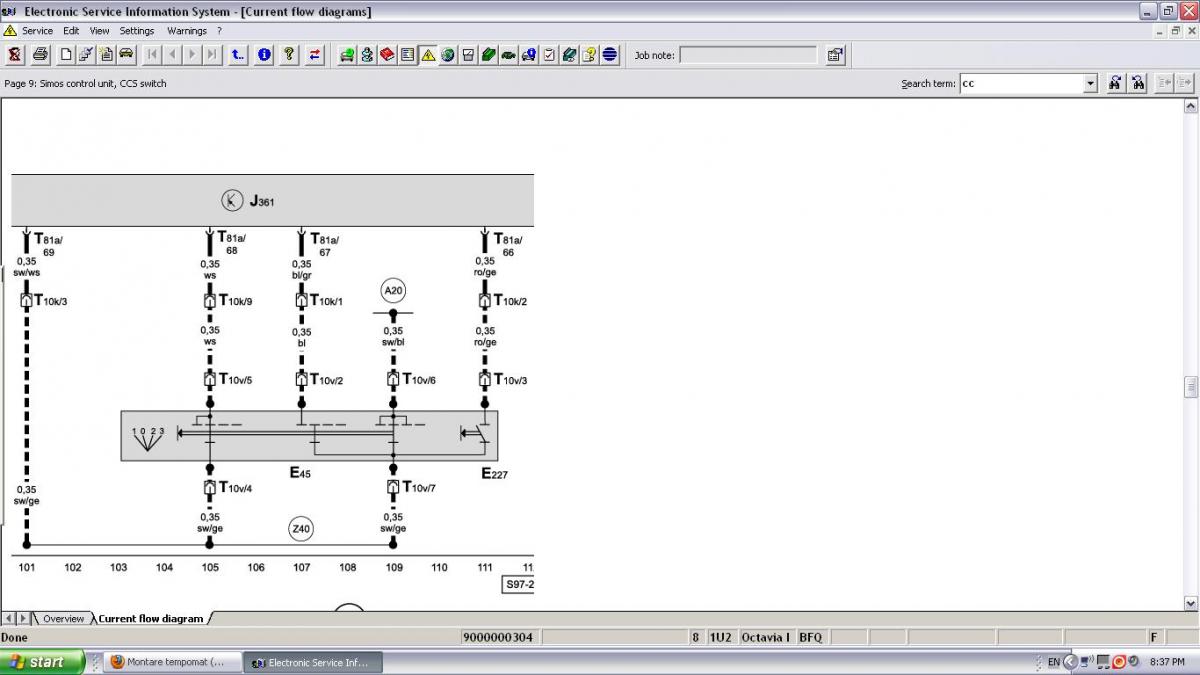This screenshot has height=675, width=1200.
Task: Click the red book repair manual icon
Action: 387,55
